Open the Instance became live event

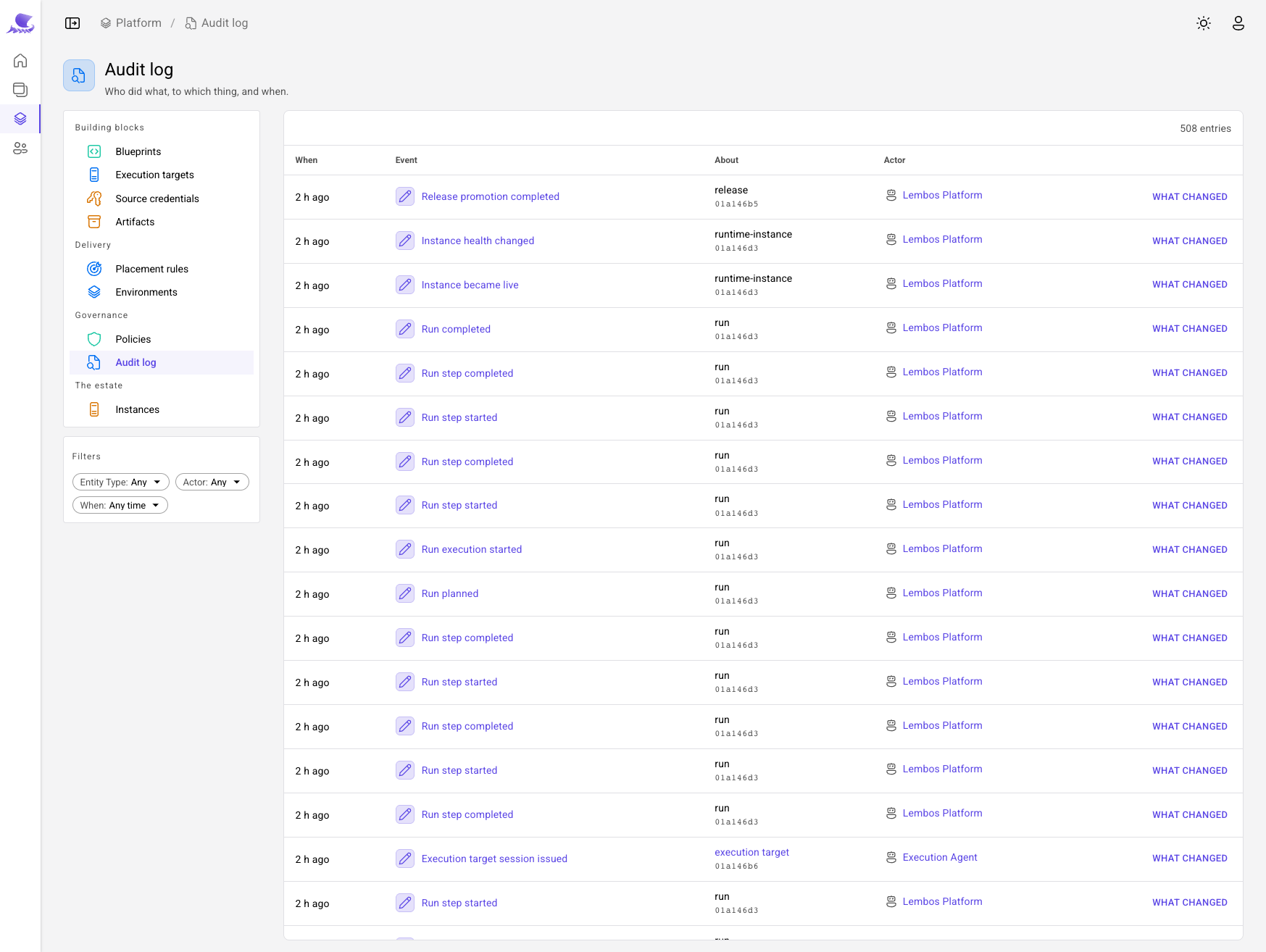click(470, 285)
